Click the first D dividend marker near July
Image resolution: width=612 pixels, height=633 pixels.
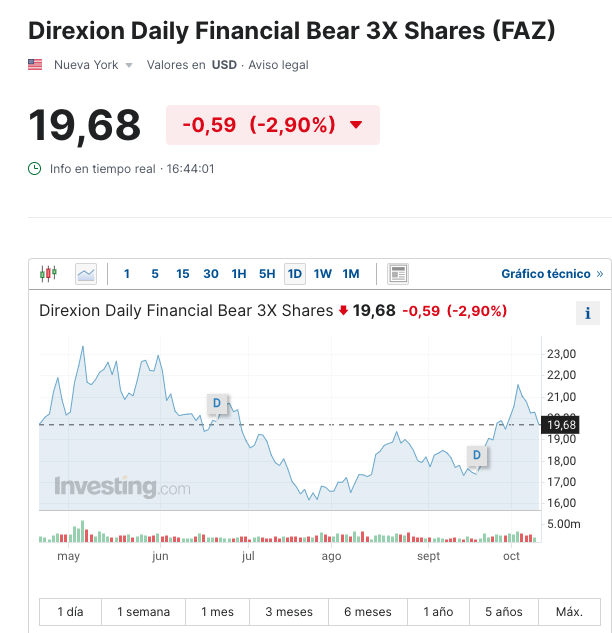coord(217,404)
